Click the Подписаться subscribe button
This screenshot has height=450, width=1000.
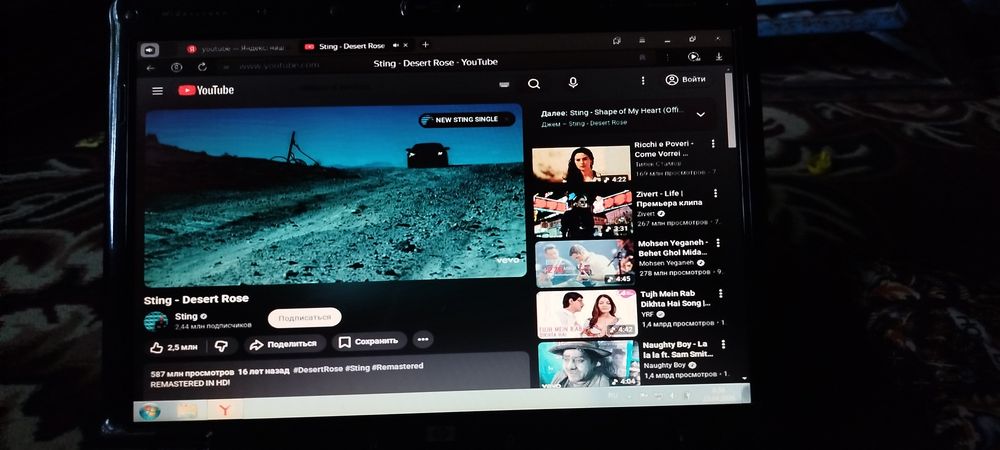click(x=304, y=317)
